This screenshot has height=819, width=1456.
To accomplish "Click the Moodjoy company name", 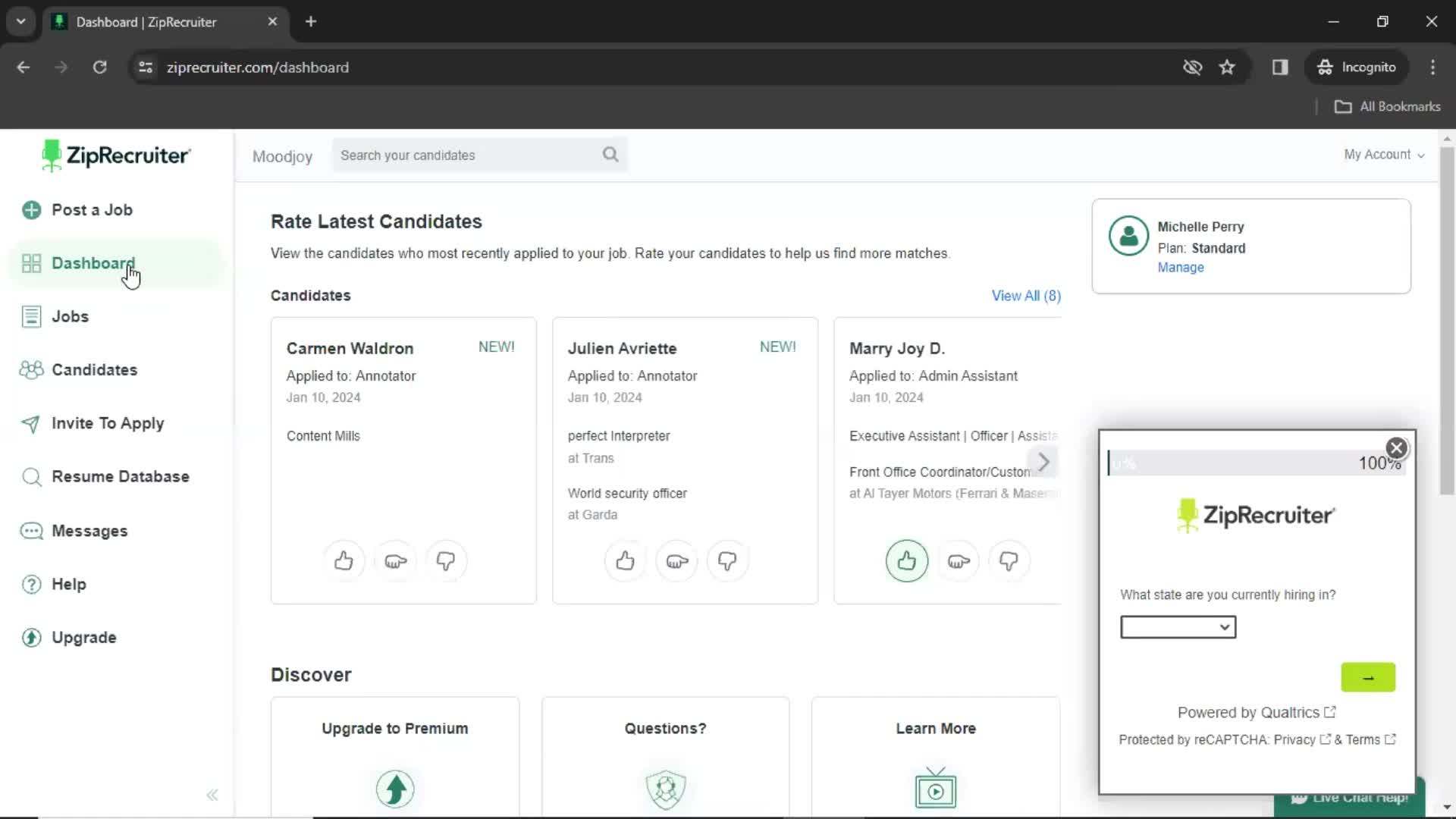I will (282, 156).
